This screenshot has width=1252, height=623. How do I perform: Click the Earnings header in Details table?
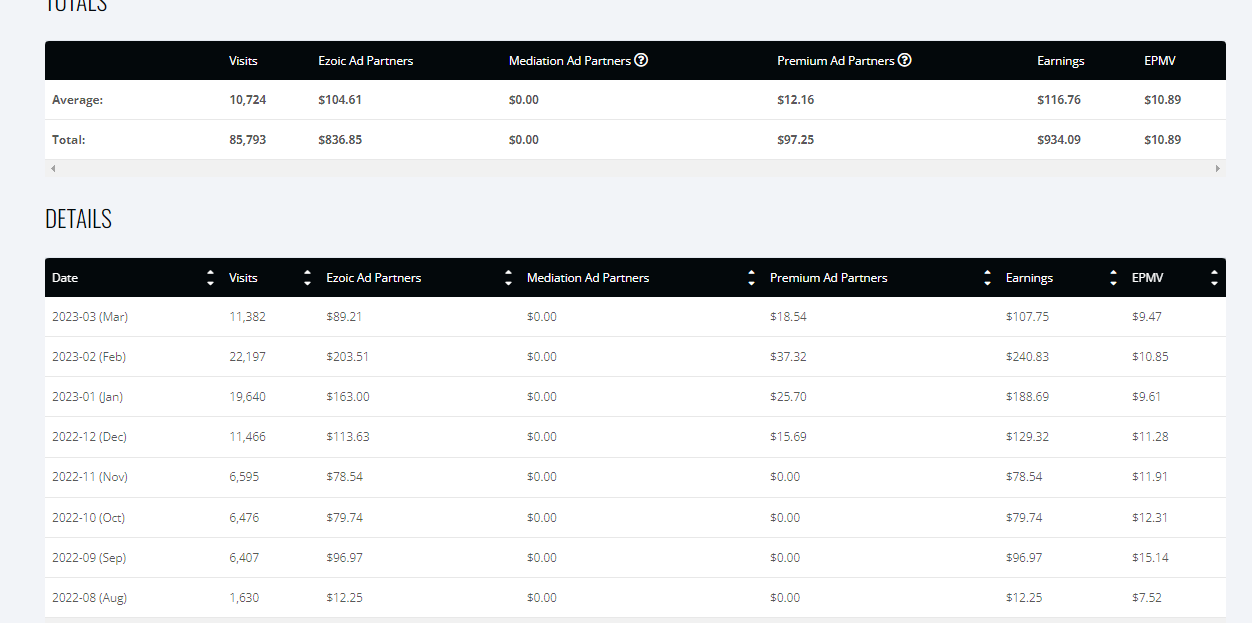[1029, 278]
